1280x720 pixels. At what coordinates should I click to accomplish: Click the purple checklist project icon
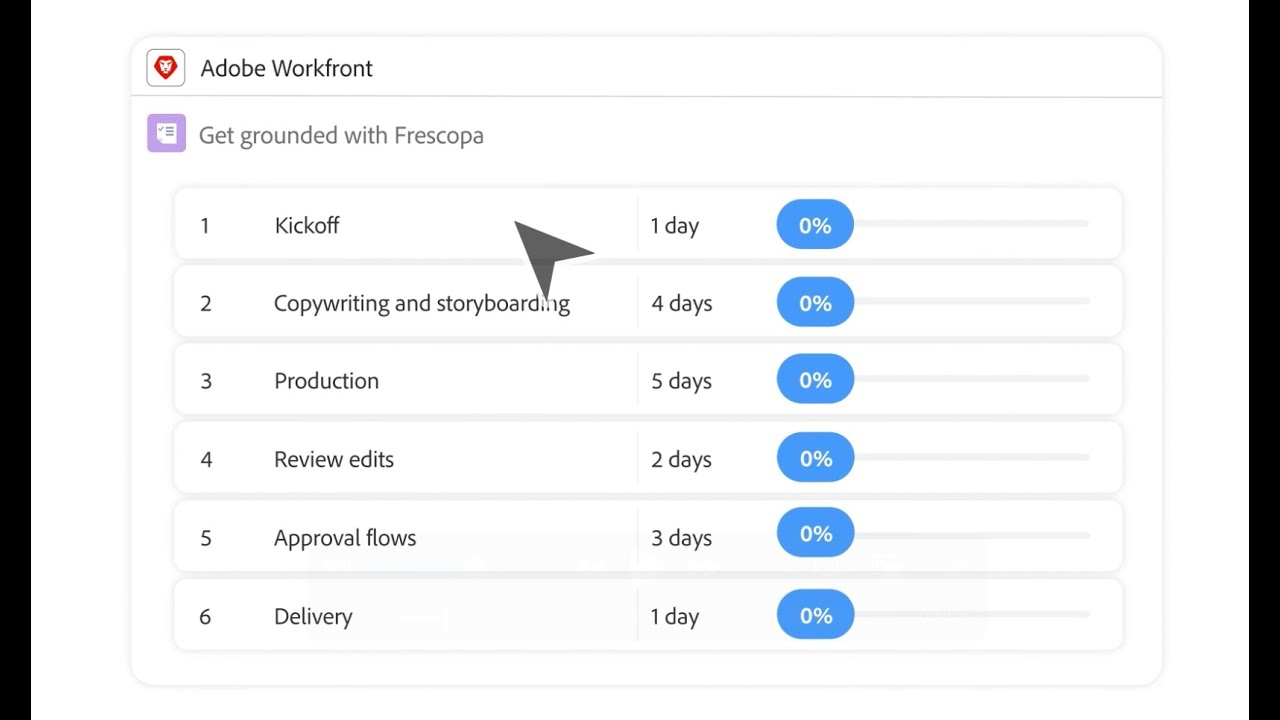[166, 134]
